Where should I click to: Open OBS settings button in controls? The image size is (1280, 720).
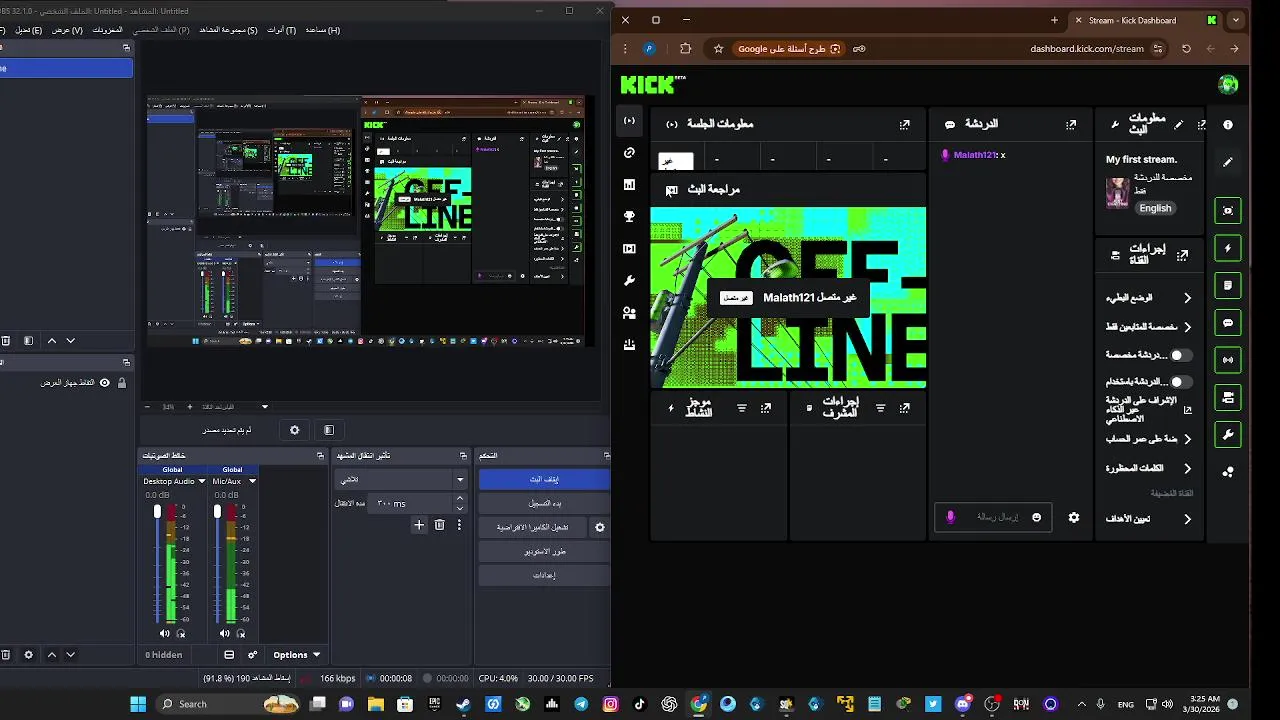coord(544,575)
